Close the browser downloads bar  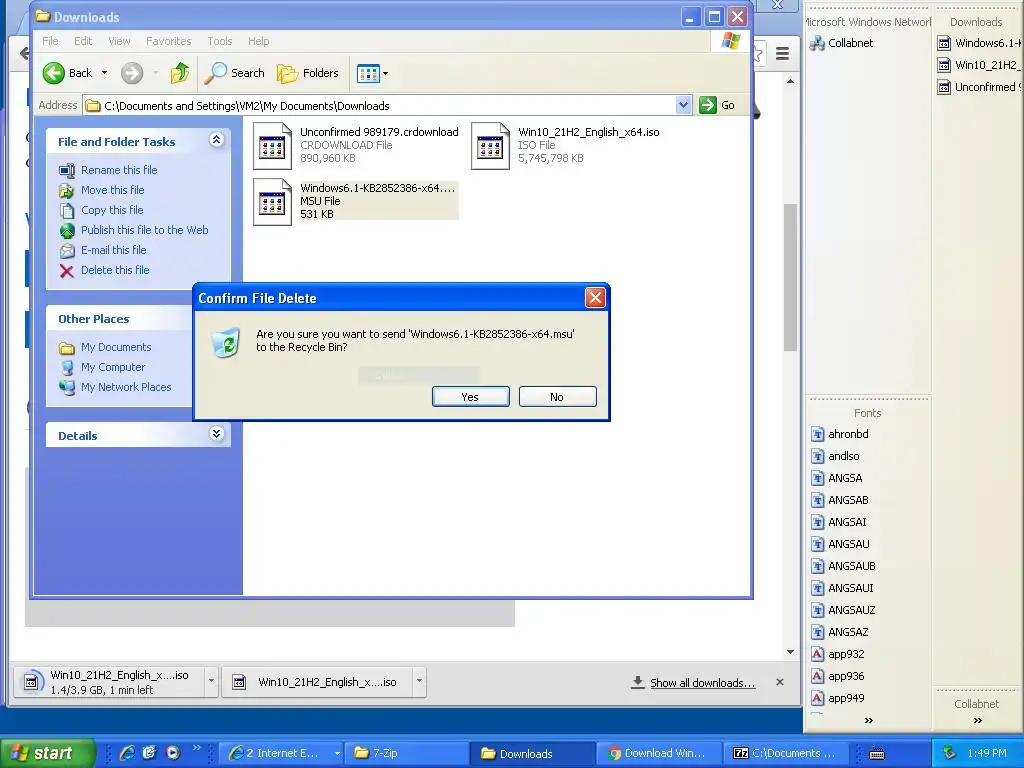pyautogui.click(x=780, y=682)
